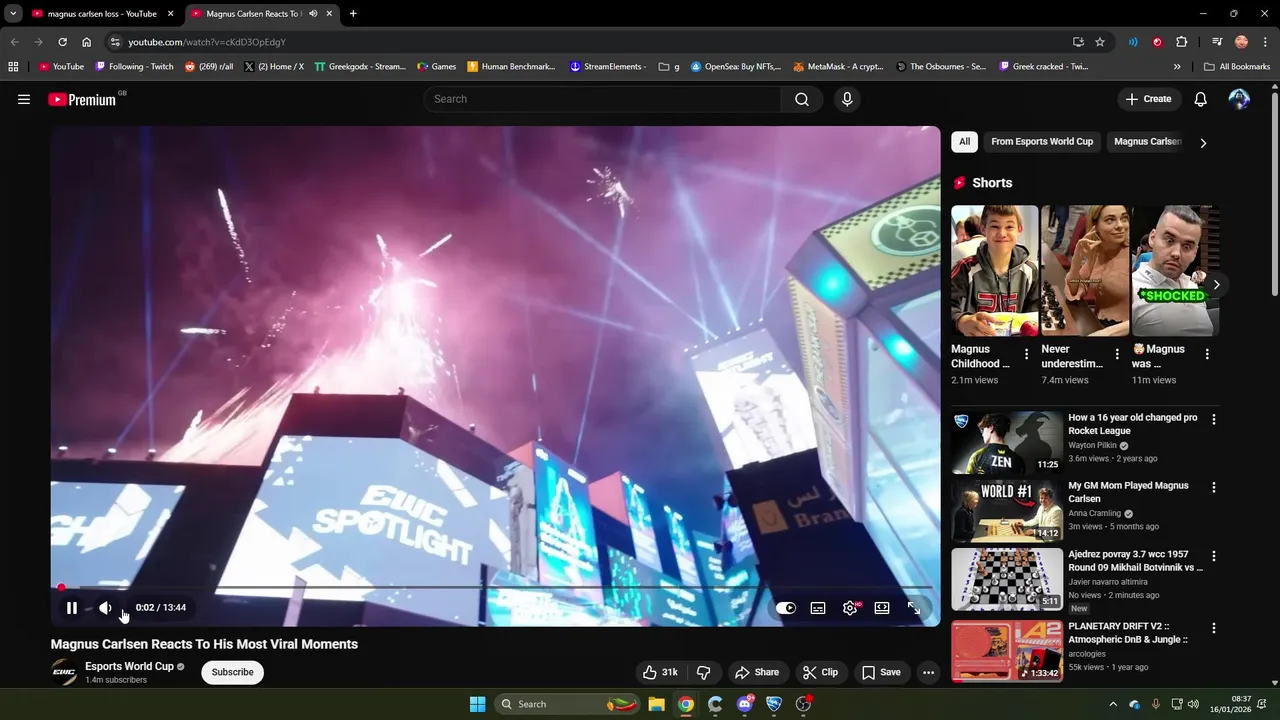
Task: Open Esports World Cup channel name
Action: (x=129, y=666)
